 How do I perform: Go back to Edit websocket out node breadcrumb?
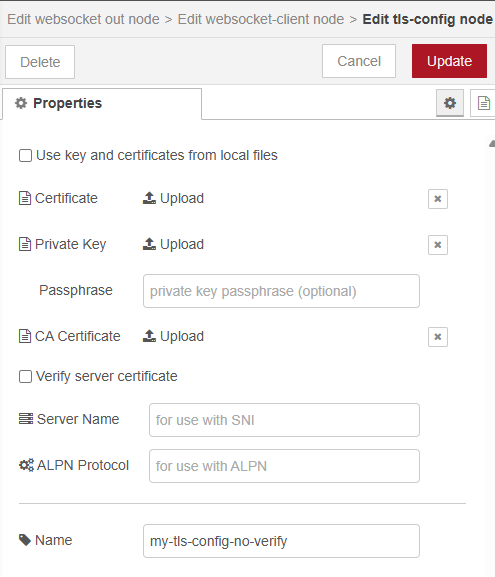(84, 19)
